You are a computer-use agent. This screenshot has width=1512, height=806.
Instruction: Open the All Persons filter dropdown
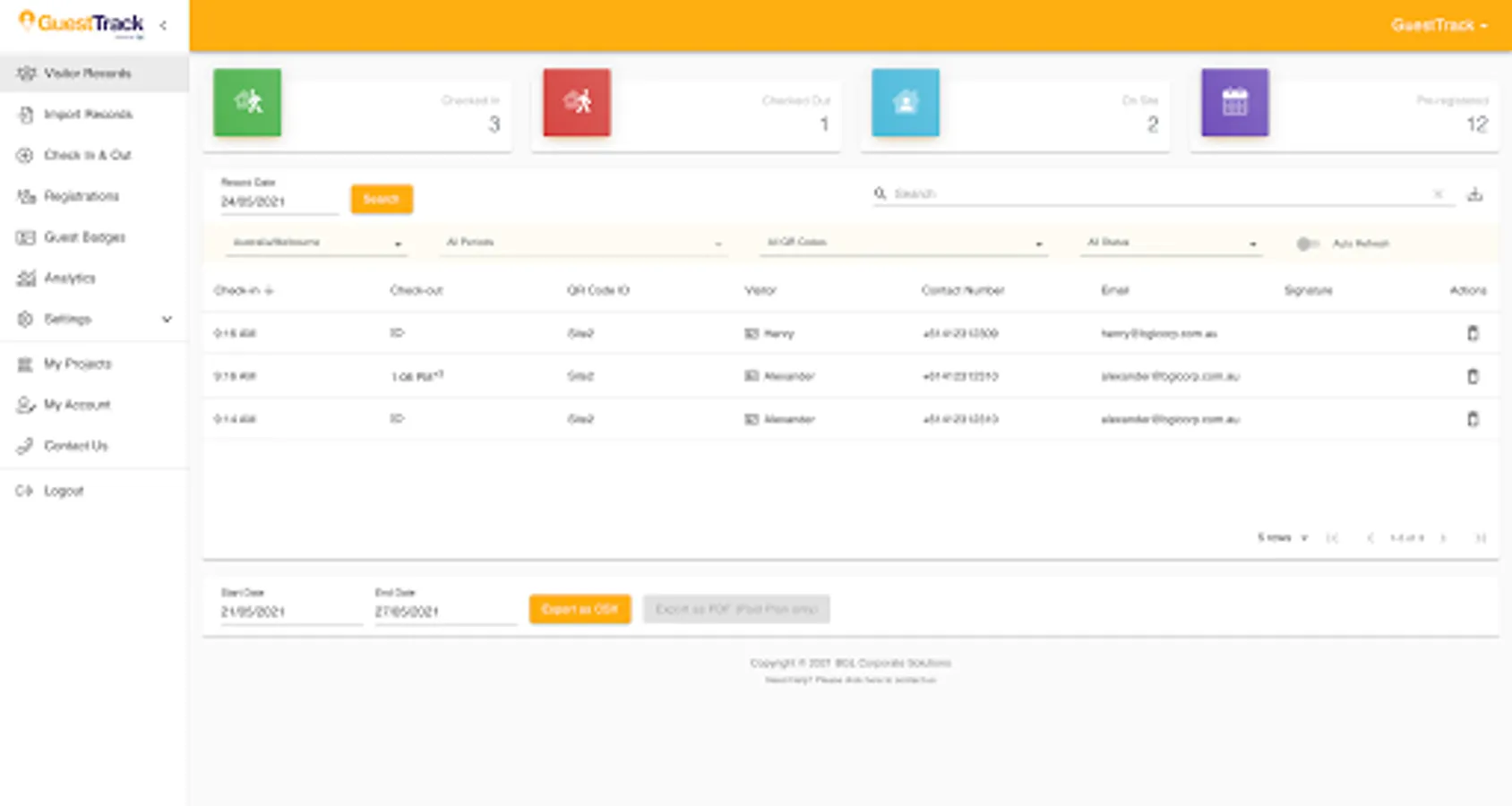tap(583, 243)
